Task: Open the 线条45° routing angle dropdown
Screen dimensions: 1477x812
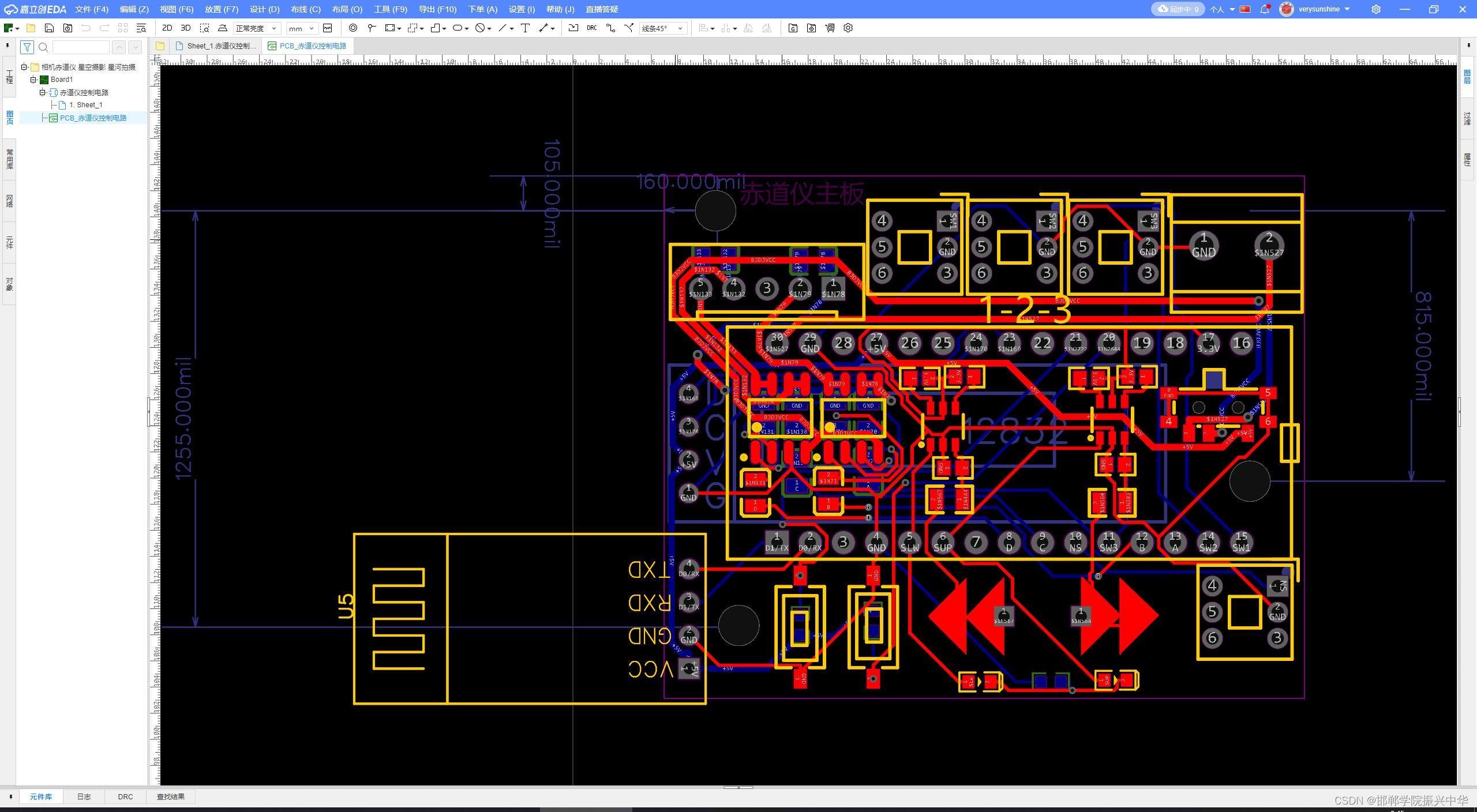Action: pos(662,28)
